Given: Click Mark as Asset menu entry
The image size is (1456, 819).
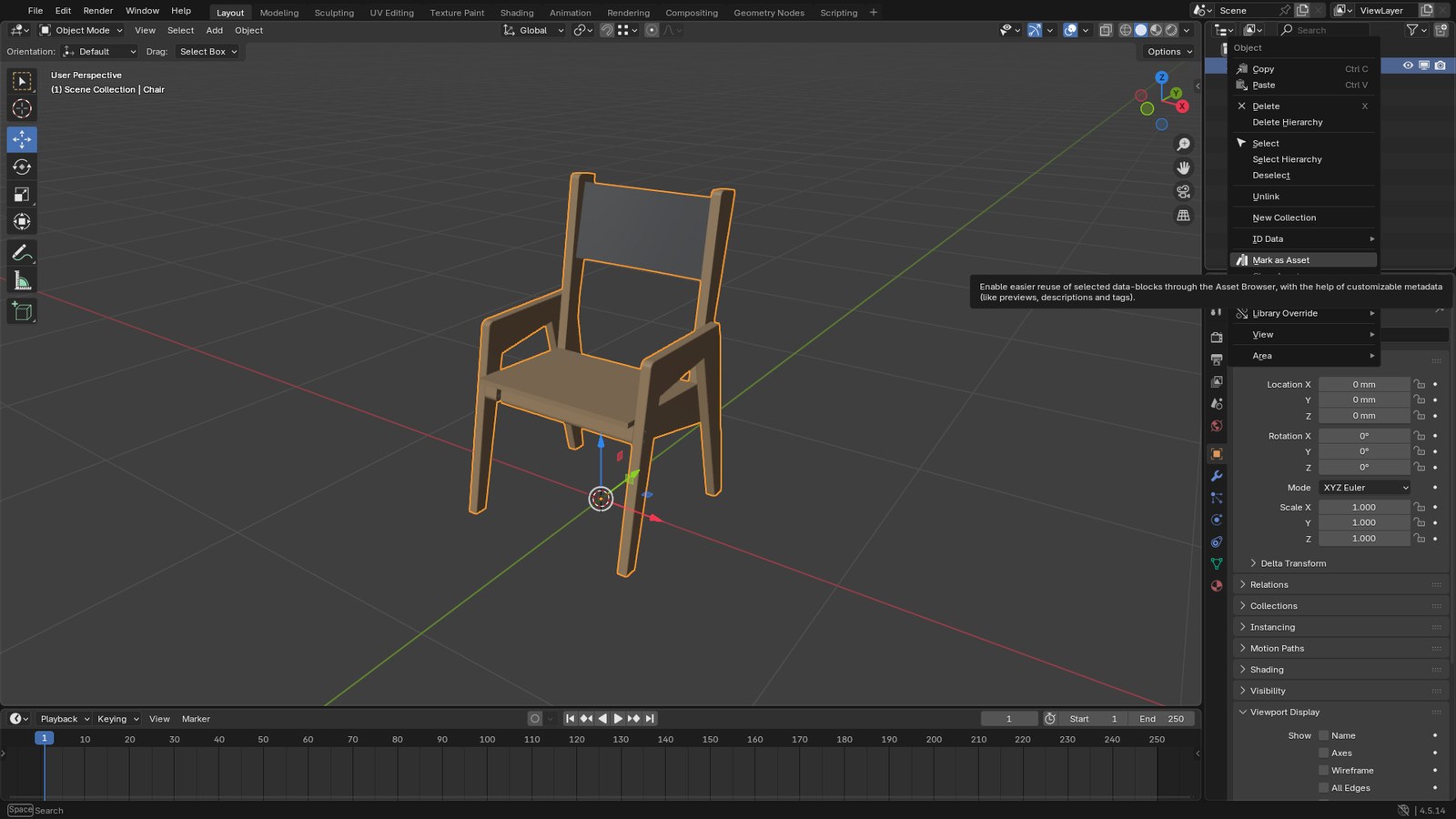Looking at the screenshot, I should point(1303,260).
